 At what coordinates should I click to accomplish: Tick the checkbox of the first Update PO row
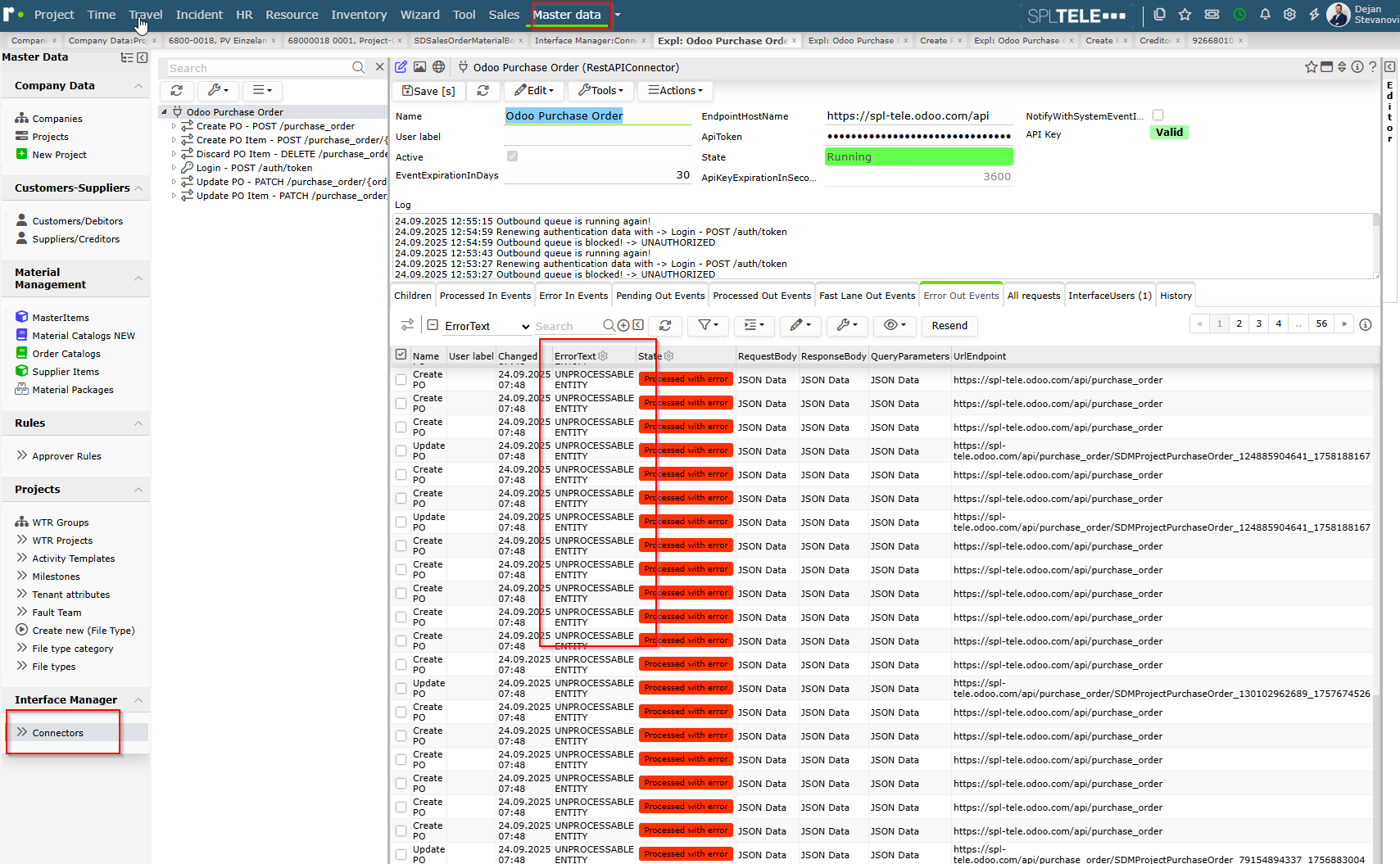(401, 450)
